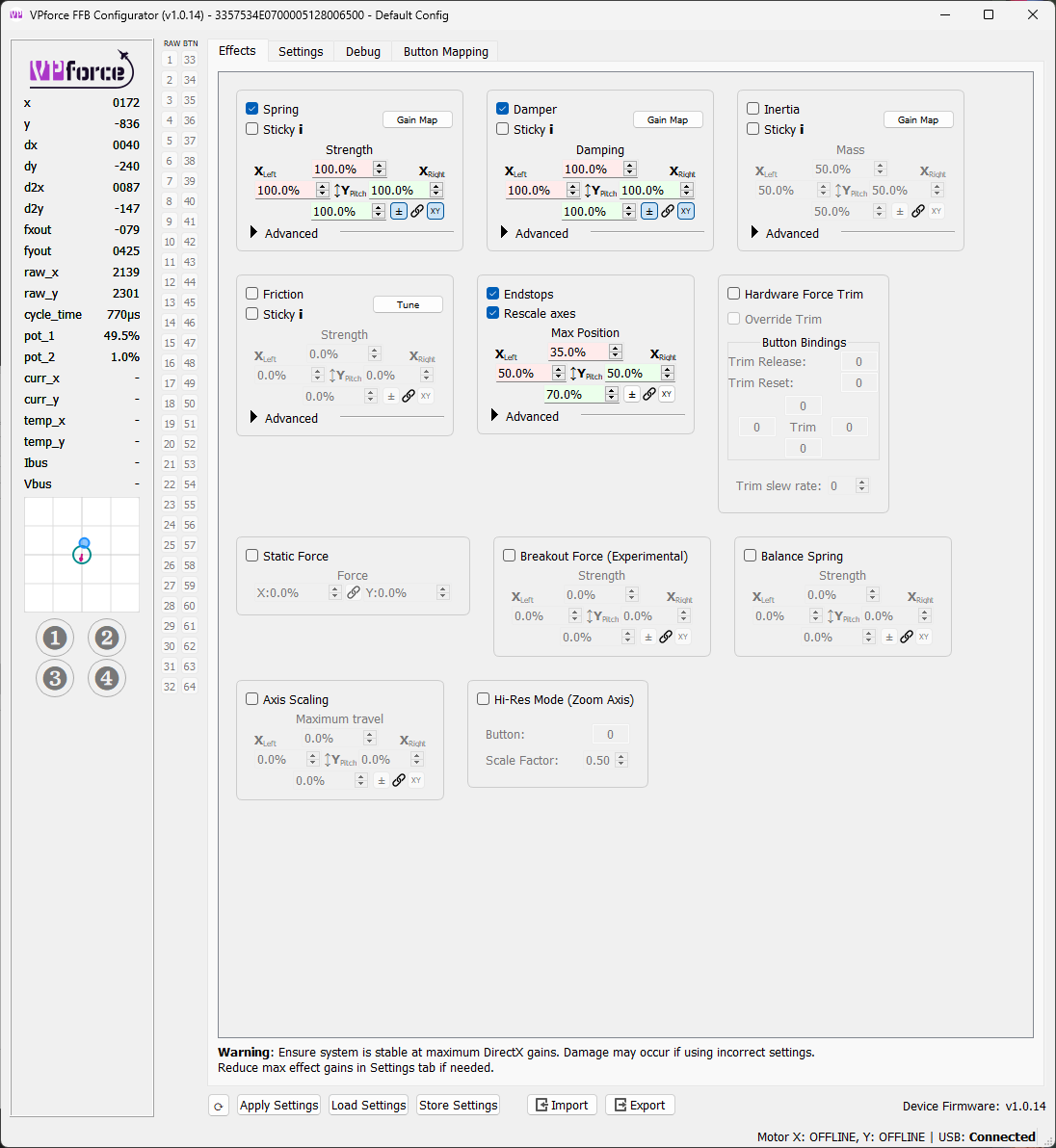Click joystick button indicator 2
Image resolution: width=1056 pixels, height=1148 pixels.
coord(107,638)
